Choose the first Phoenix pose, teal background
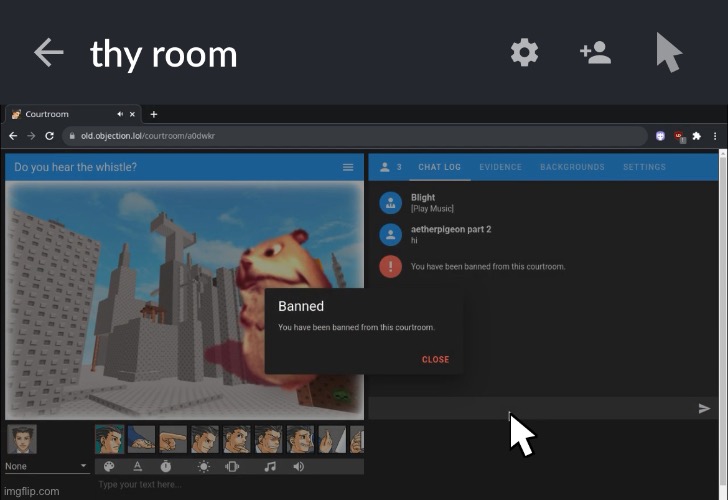Screen dimensions: 728x500 [x=110, y=439]
